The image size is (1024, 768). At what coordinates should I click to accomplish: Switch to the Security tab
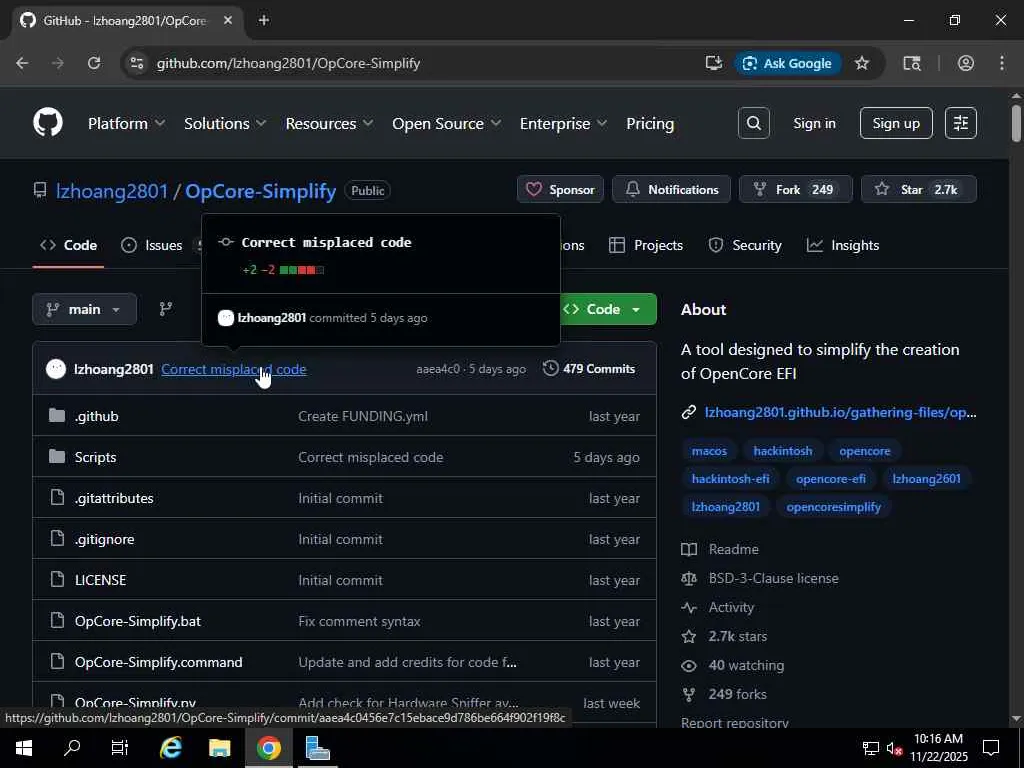point(744,245)
